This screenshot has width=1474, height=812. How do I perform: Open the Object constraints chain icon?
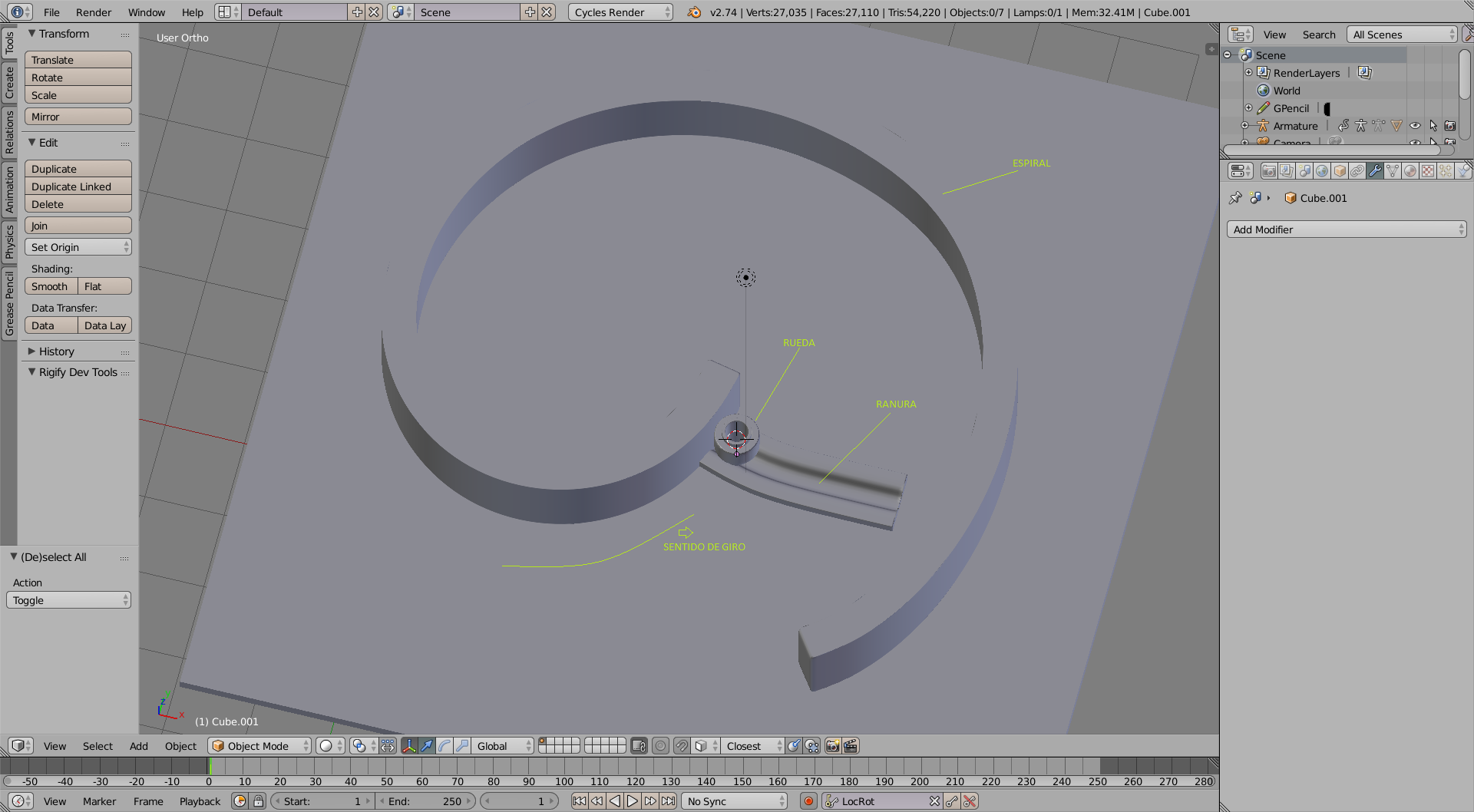tap(1357, 171)
